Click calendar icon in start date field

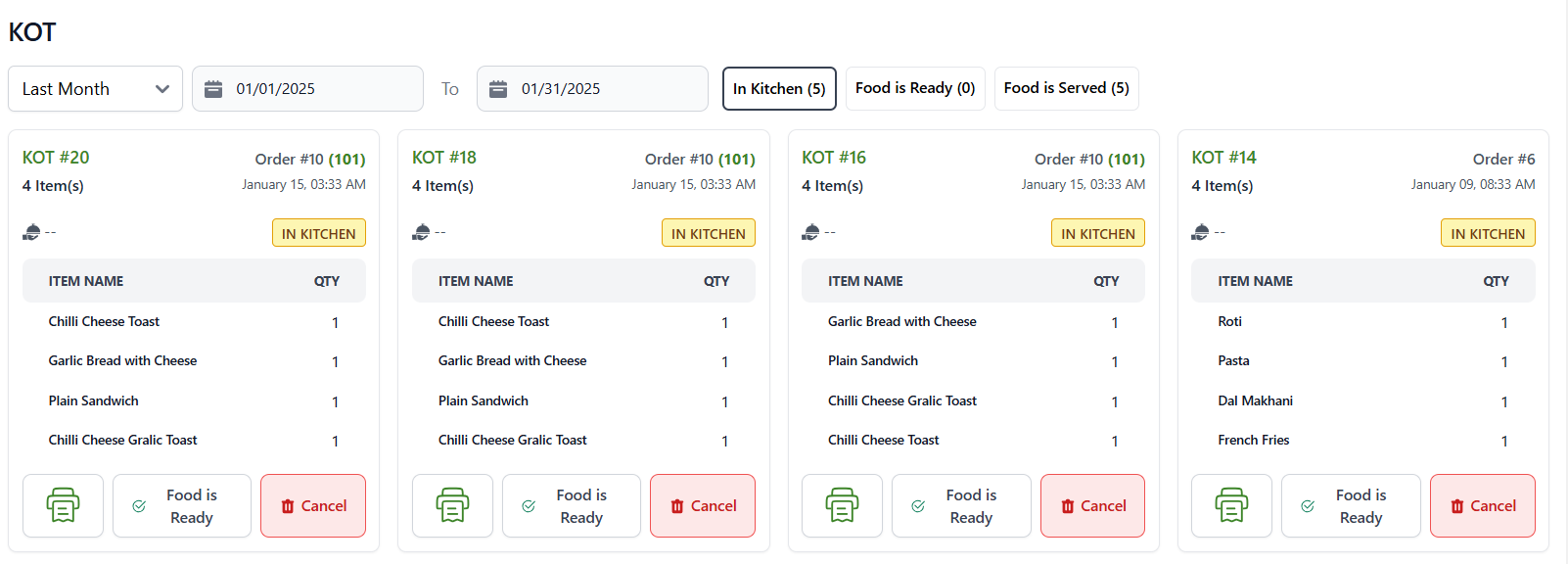point(213,89)
